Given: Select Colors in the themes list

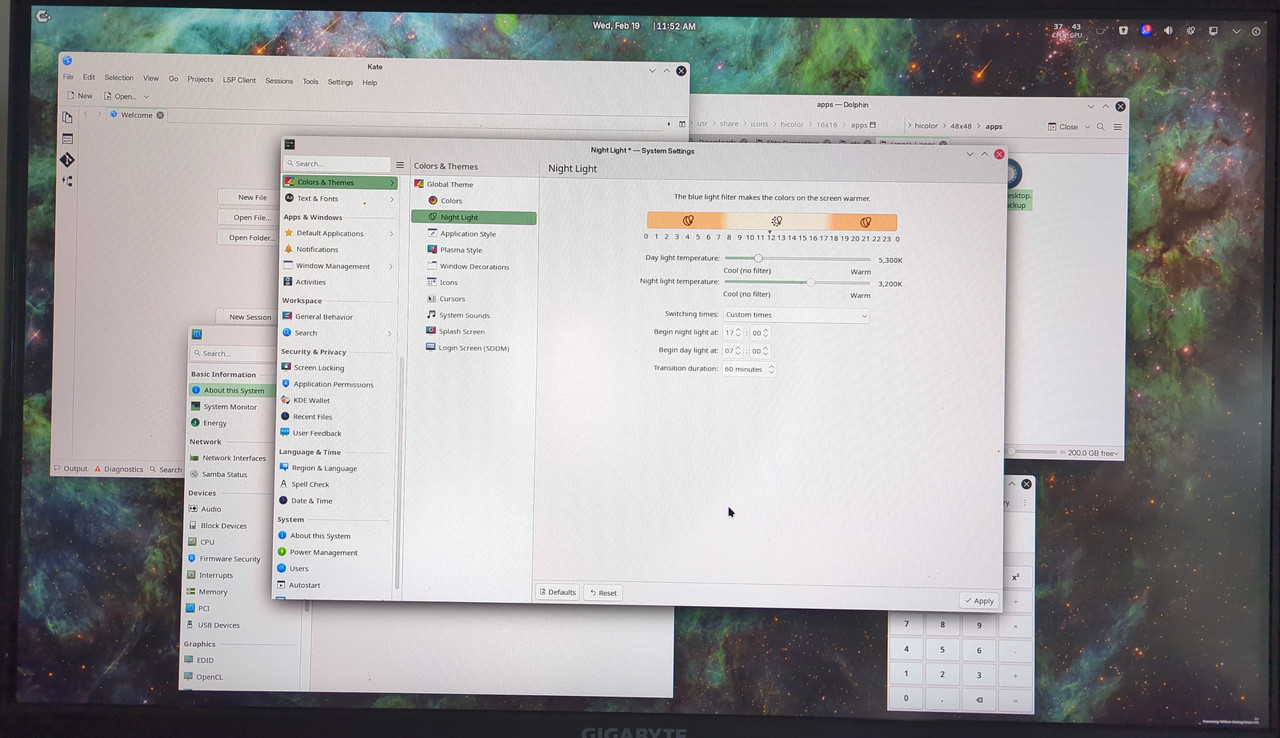Looking at the screenshot, I should [474, 200].
